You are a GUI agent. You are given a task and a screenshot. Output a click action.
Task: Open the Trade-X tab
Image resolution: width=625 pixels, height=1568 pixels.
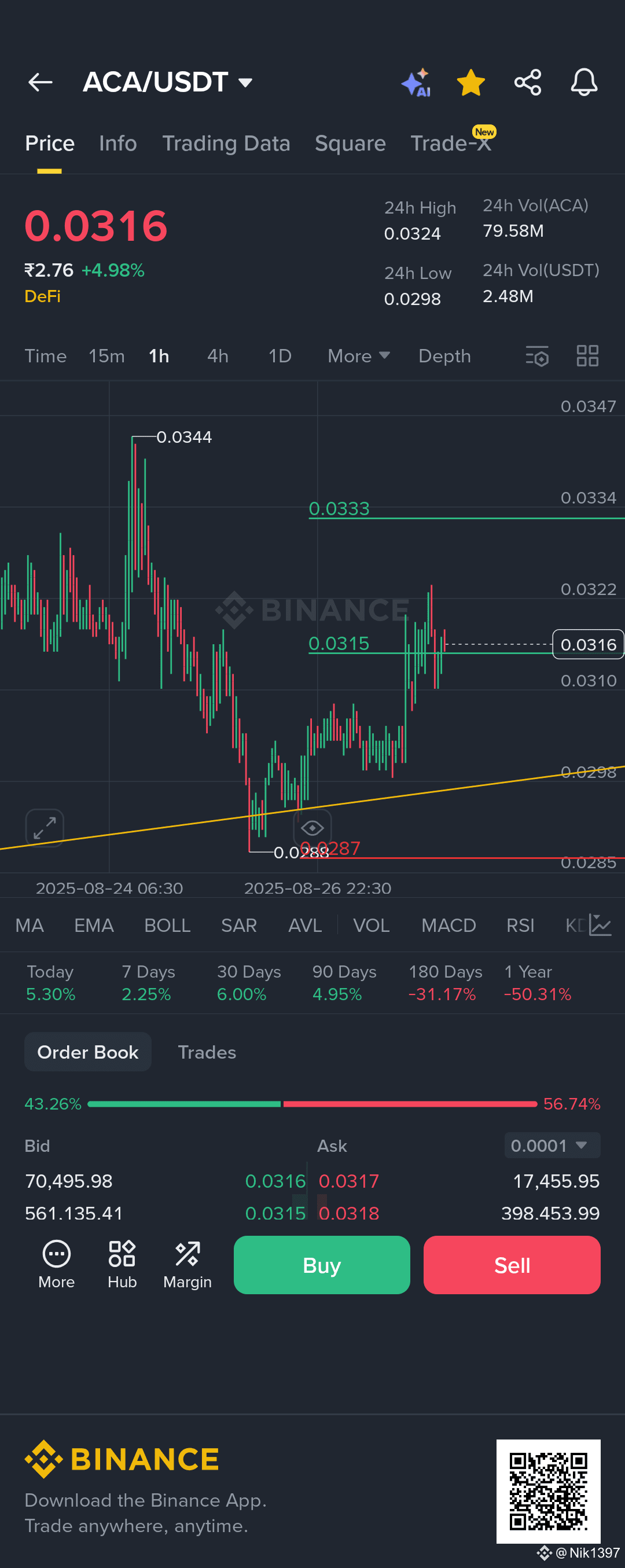coord(451,144)
